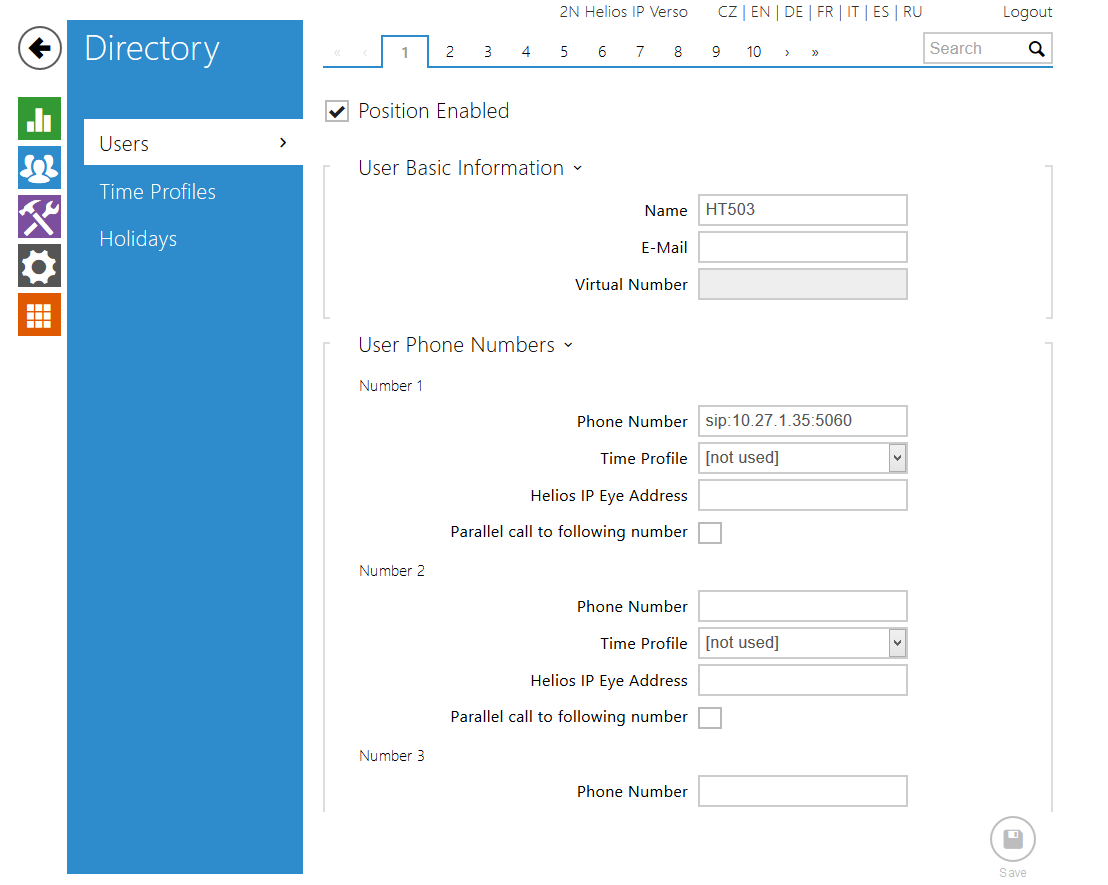The height and width of the screenshot is (885, 1108).
Task: Enable parallel call for Number 1
Action: click(710, 533)
